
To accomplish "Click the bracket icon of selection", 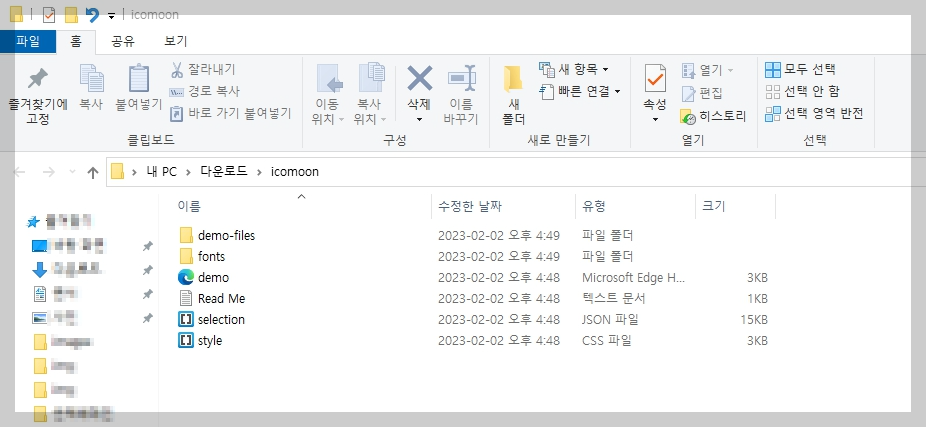I will (x=186, y=320).
